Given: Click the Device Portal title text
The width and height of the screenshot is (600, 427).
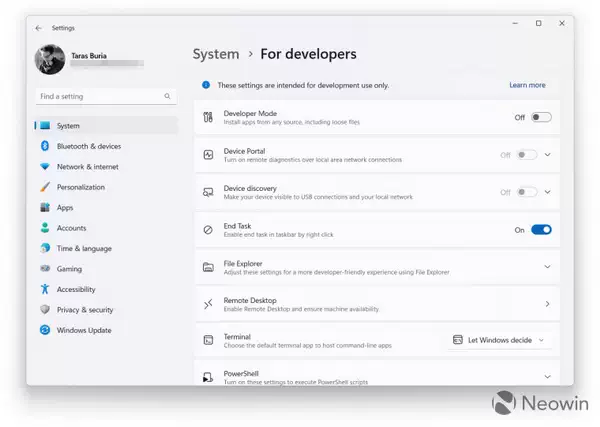Looking at the screenshot, I should pos(244,151).
